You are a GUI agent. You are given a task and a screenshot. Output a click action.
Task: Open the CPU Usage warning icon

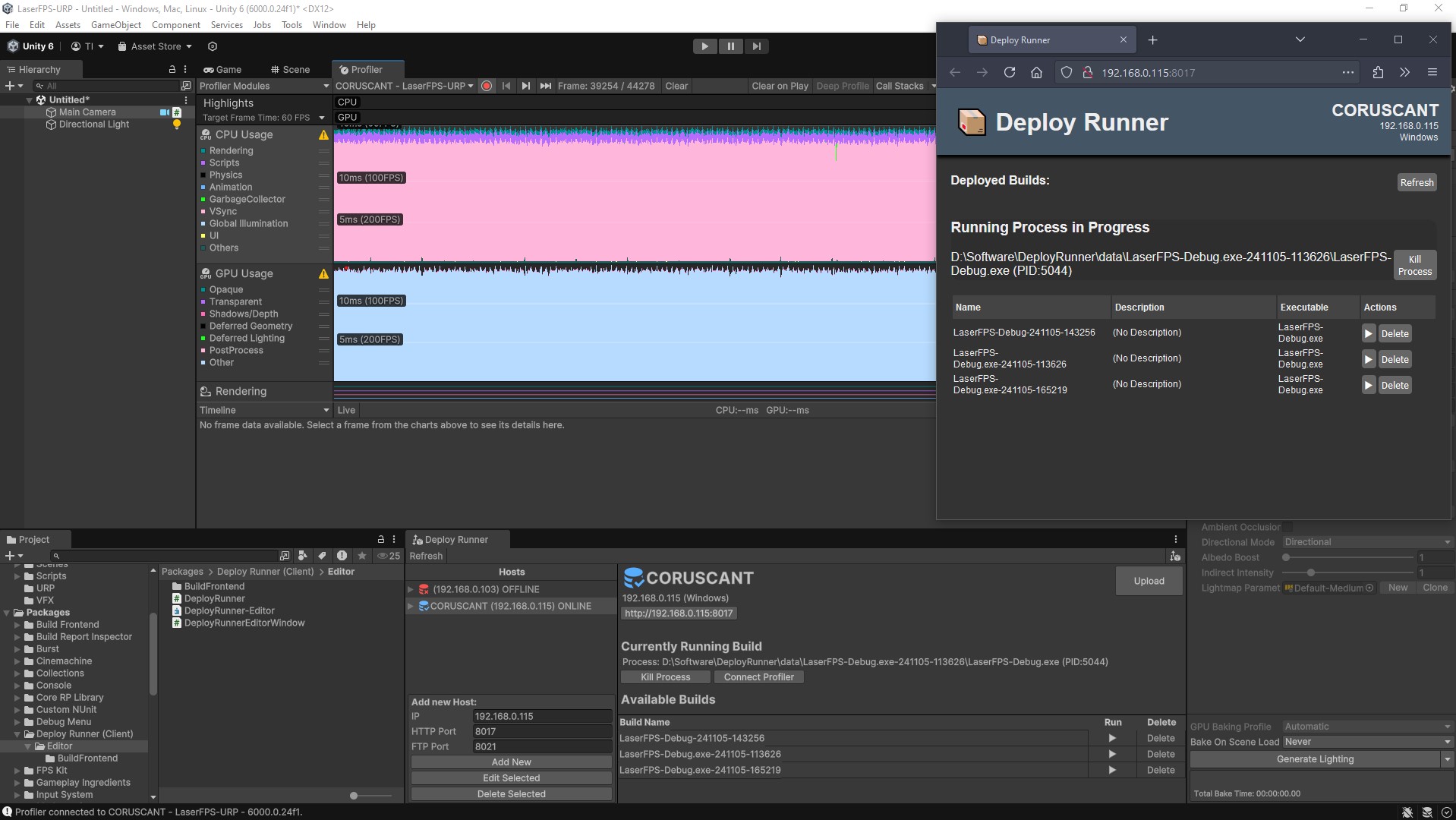[323, 134]
